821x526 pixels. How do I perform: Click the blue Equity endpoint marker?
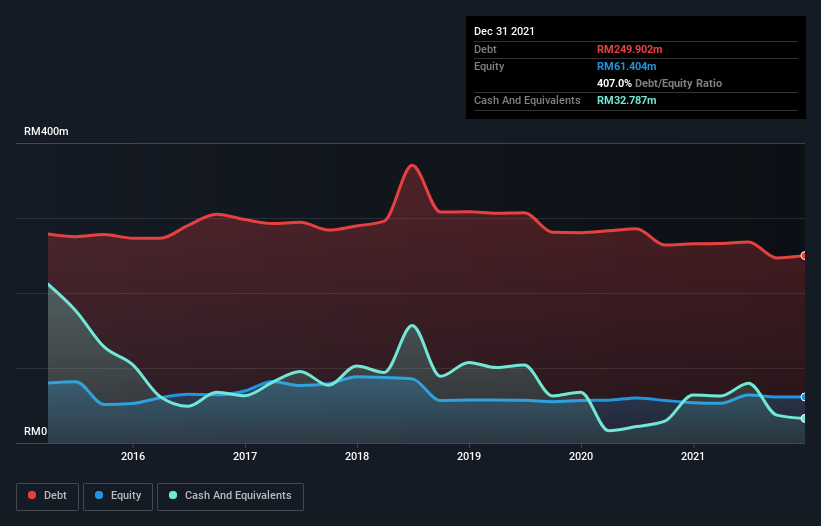tap(804, 397)
